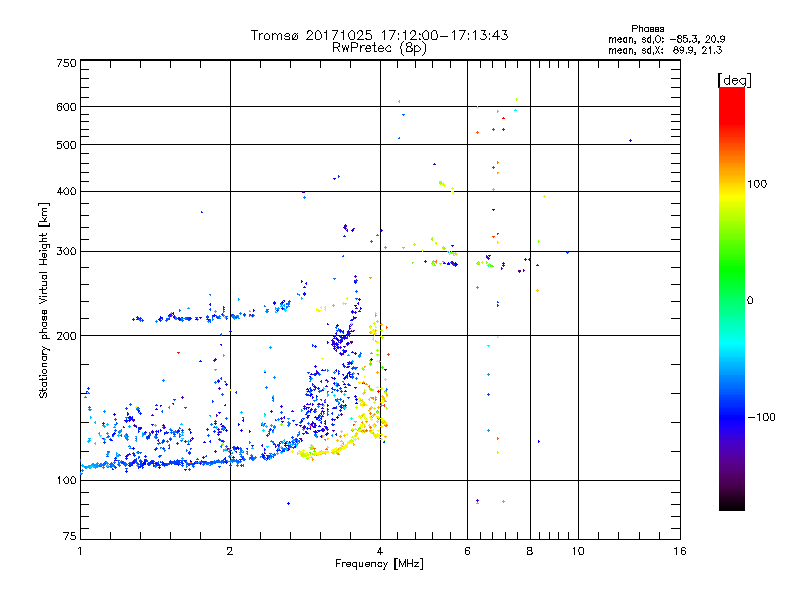Click the colorbar tick label '100'
This screenshot has width=800, height=600.
point(757,184)
